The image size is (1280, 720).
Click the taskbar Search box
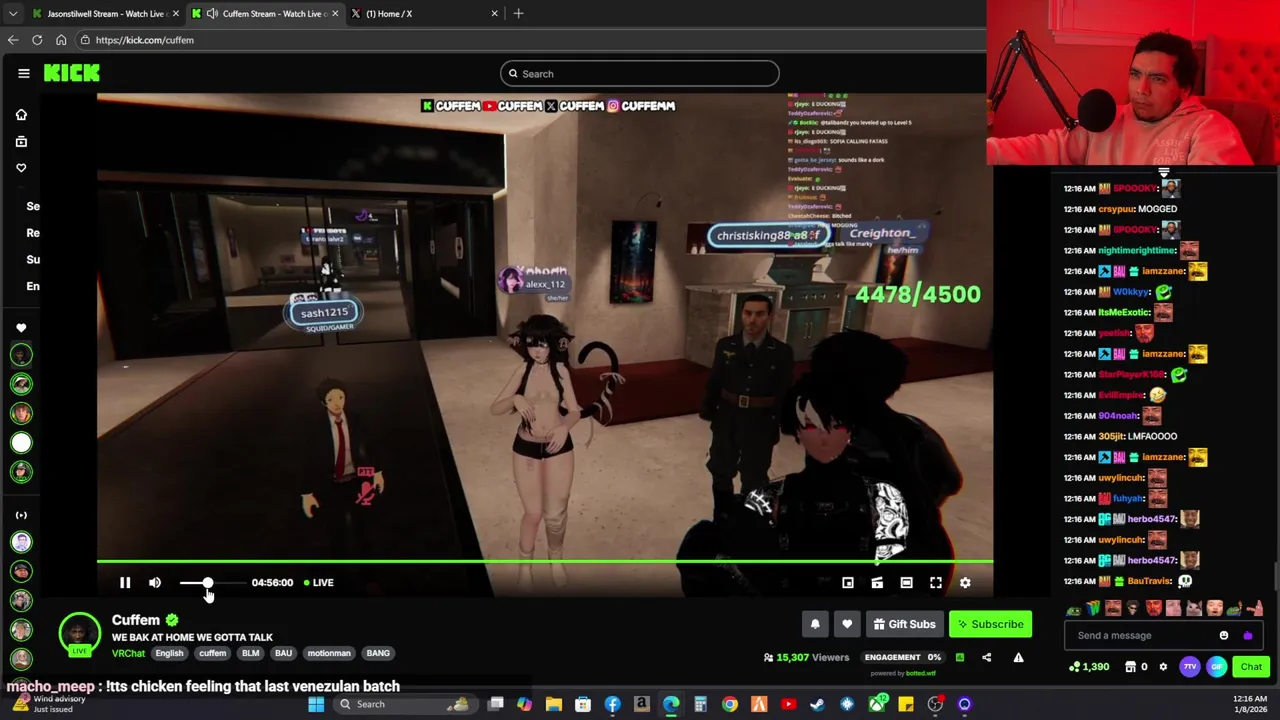[405, 704]
